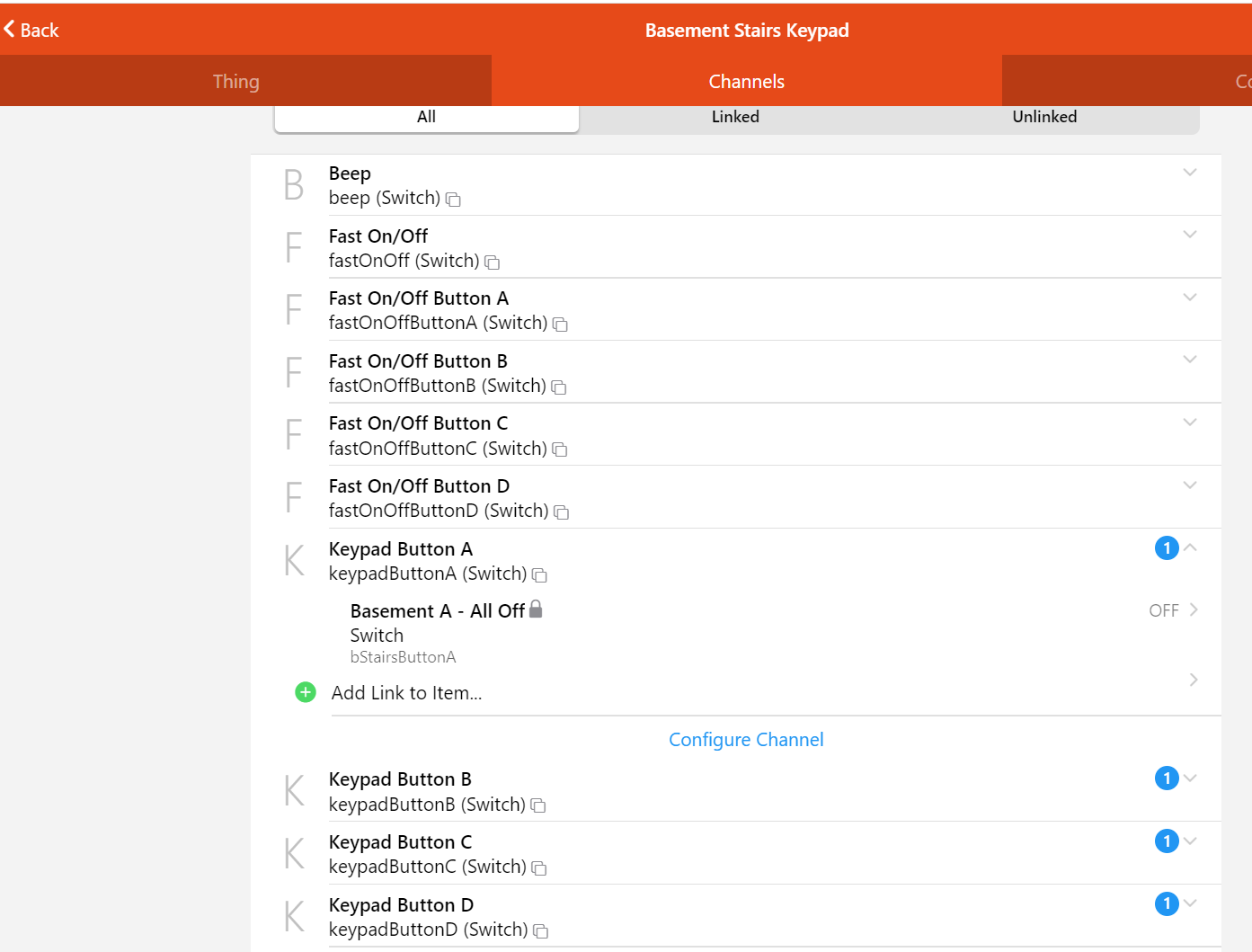Viewport: 1252px width, 952px height.
Task: Copy the keypadButtonD channel ID icon
Action: 541,931
